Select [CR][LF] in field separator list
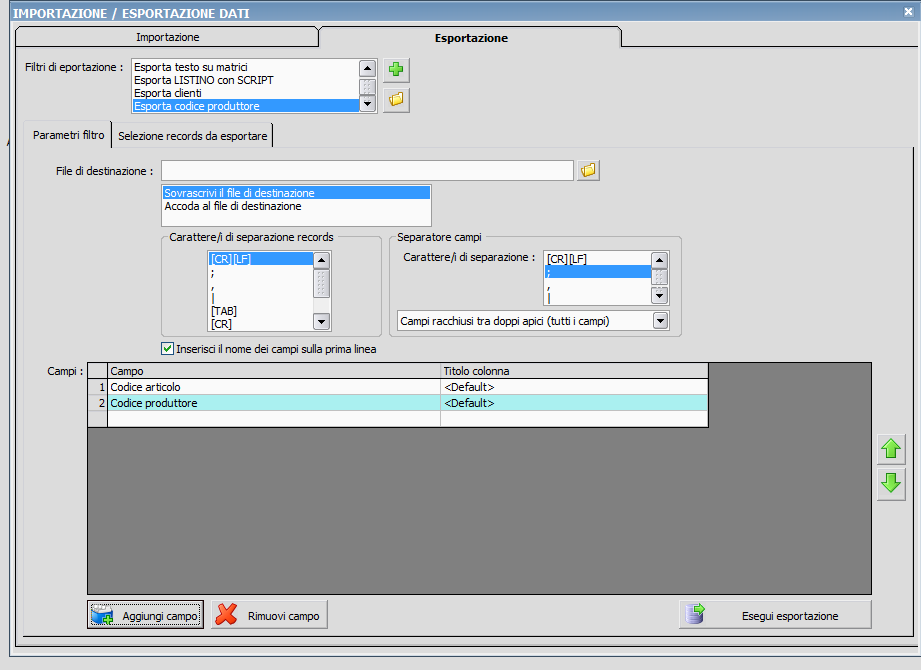This screenshot has width=921, height=670. point(598,259)
